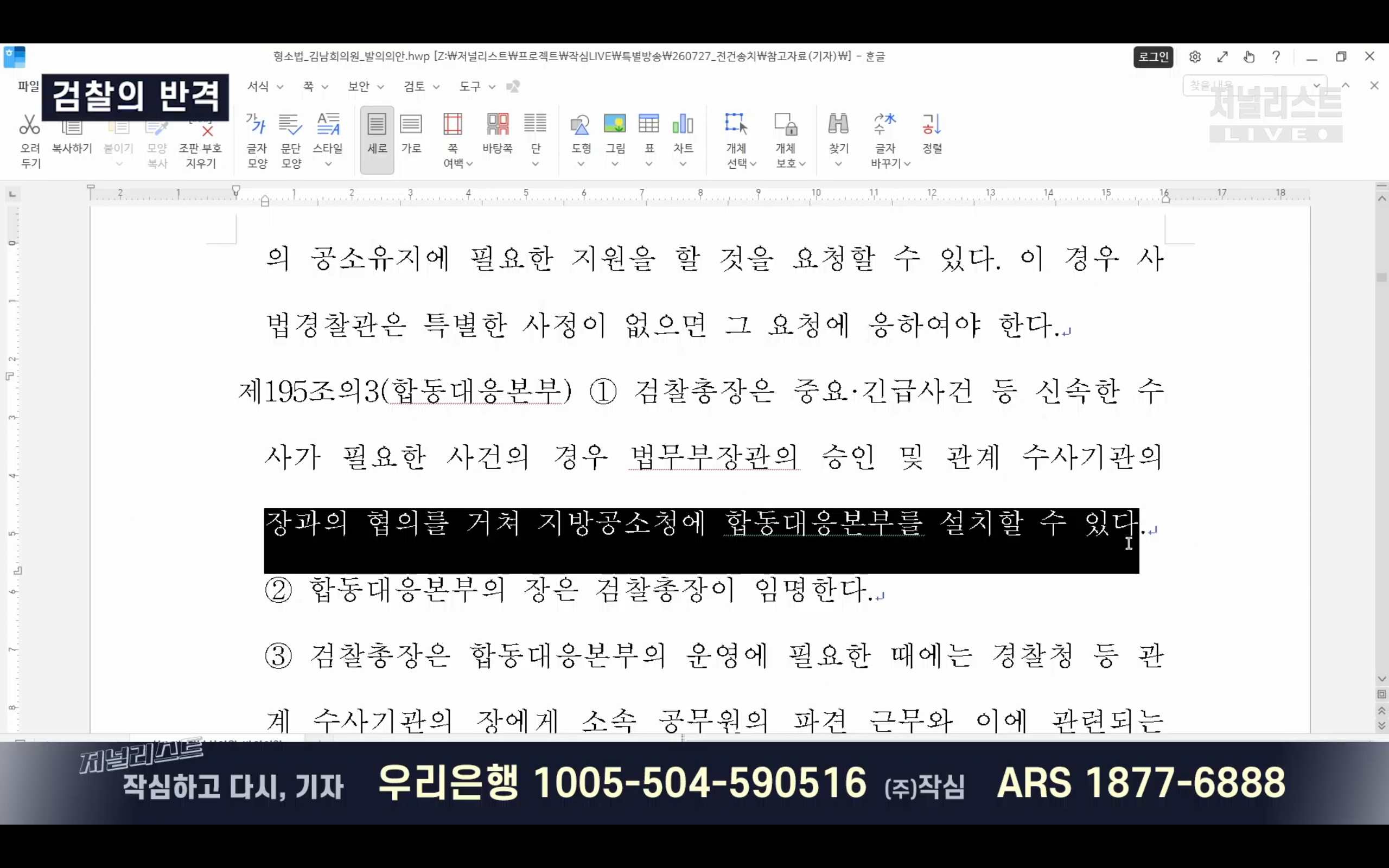Open help question mark icon

point(1276,57)
